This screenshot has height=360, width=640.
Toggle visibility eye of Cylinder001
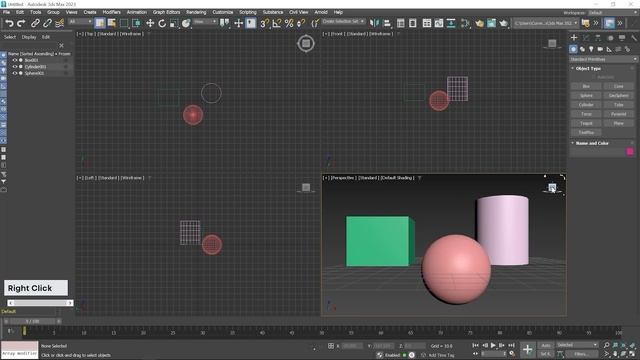15,67
